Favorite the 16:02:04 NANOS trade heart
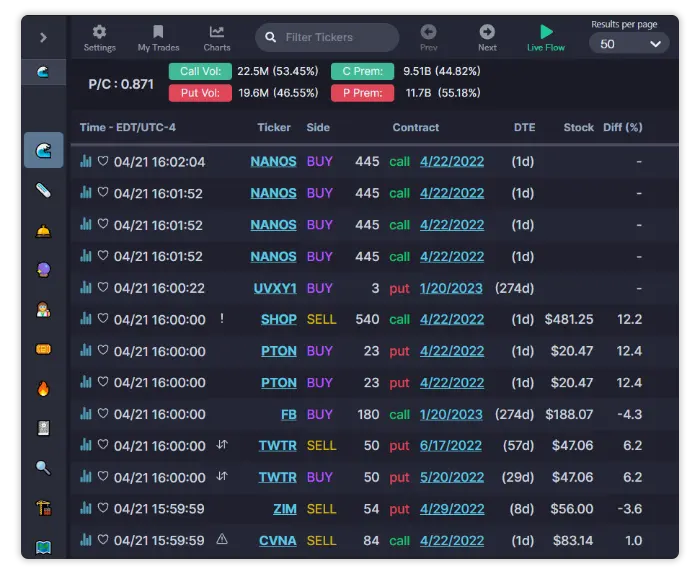700x574 pixels. pyautogui.click(x=103, y=161)
